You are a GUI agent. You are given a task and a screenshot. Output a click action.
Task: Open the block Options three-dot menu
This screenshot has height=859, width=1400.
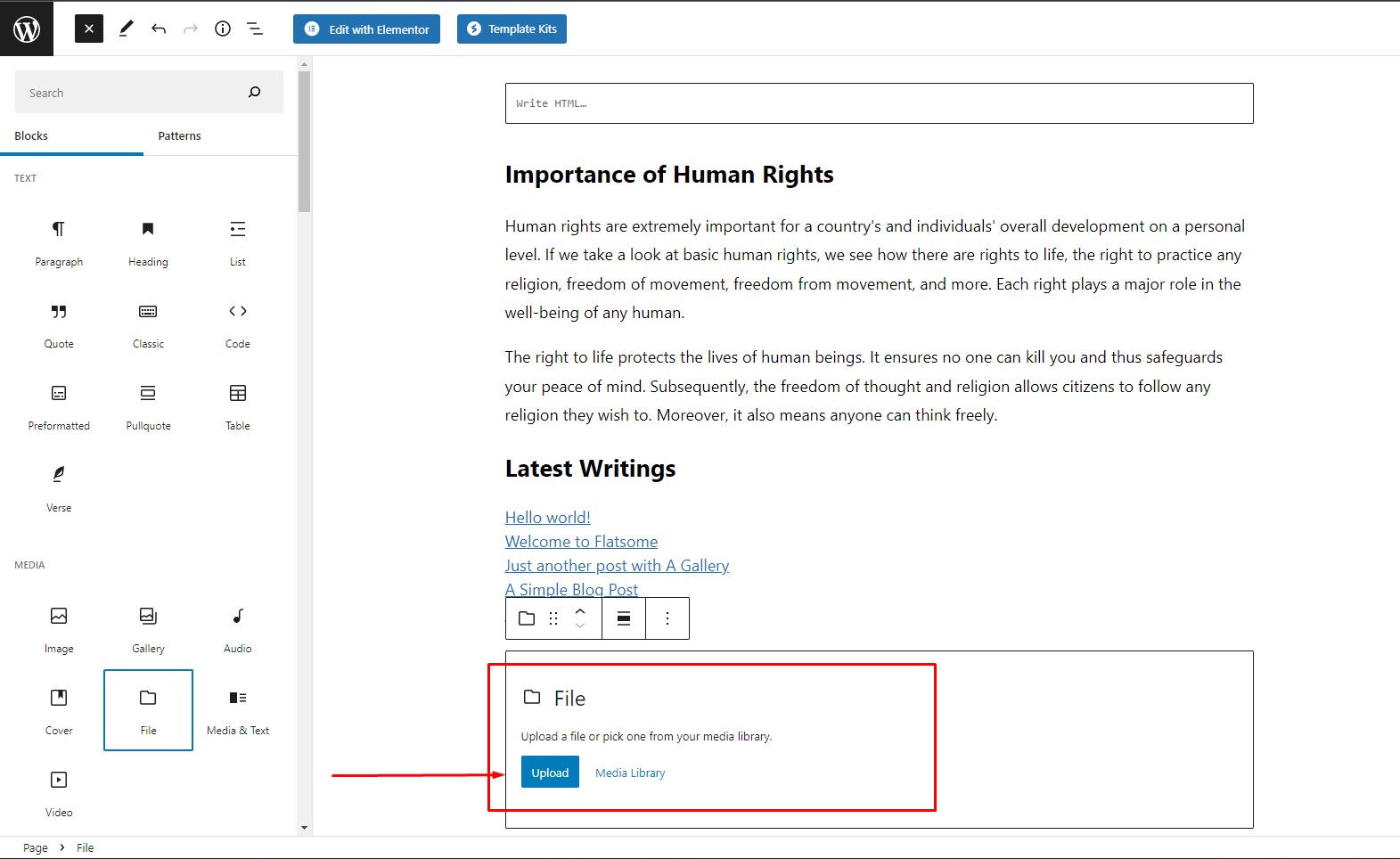(667, 618)
